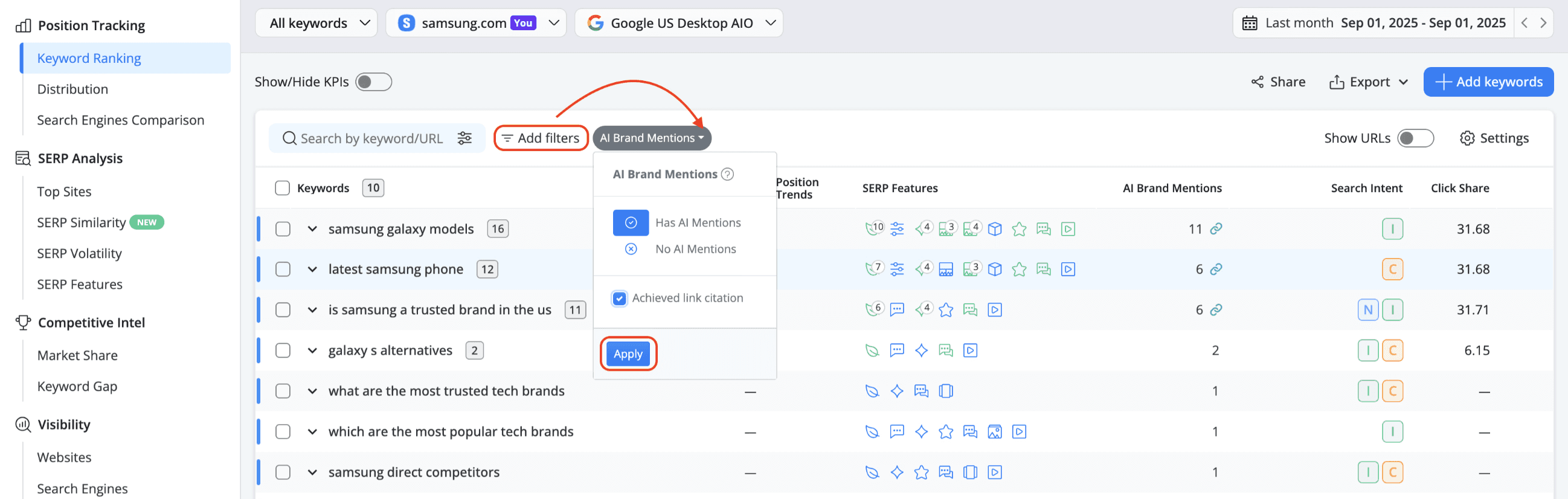
Task: Click the Last month date range selector
Action: tap(1373, 23)
